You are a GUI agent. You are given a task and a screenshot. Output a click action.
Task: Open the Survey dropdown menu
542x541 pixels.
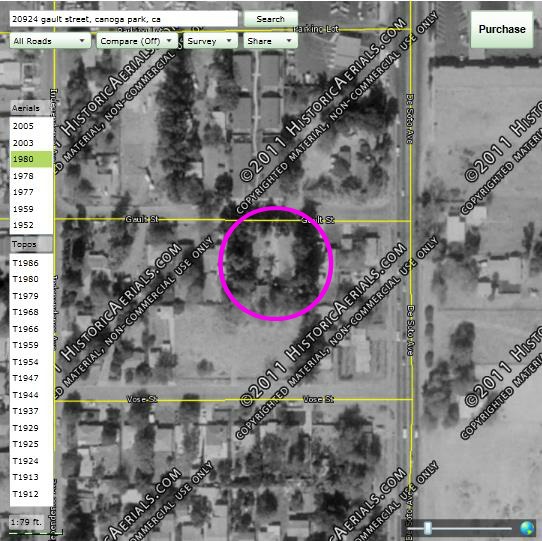click(210, 41)
